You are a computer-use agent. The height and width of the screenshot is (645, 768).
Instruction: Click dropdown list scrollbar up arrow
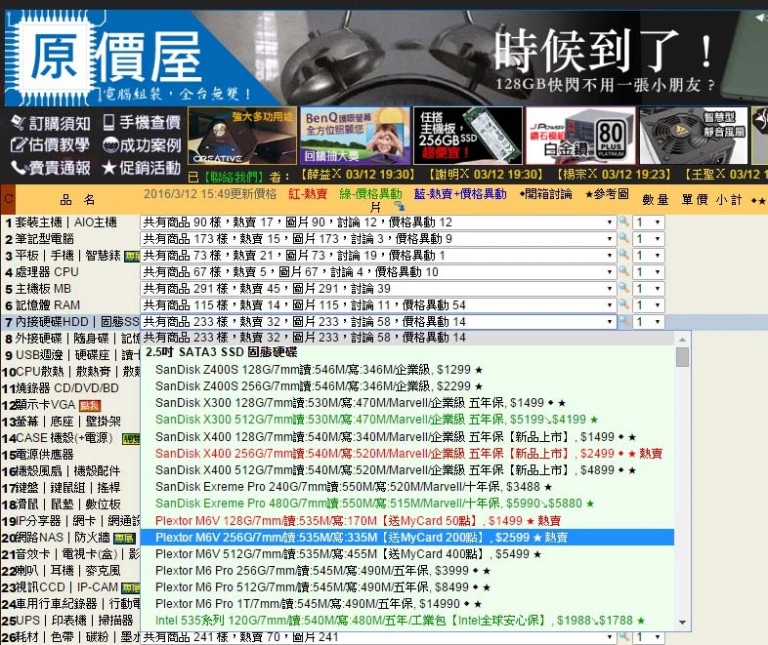[682, 339]
